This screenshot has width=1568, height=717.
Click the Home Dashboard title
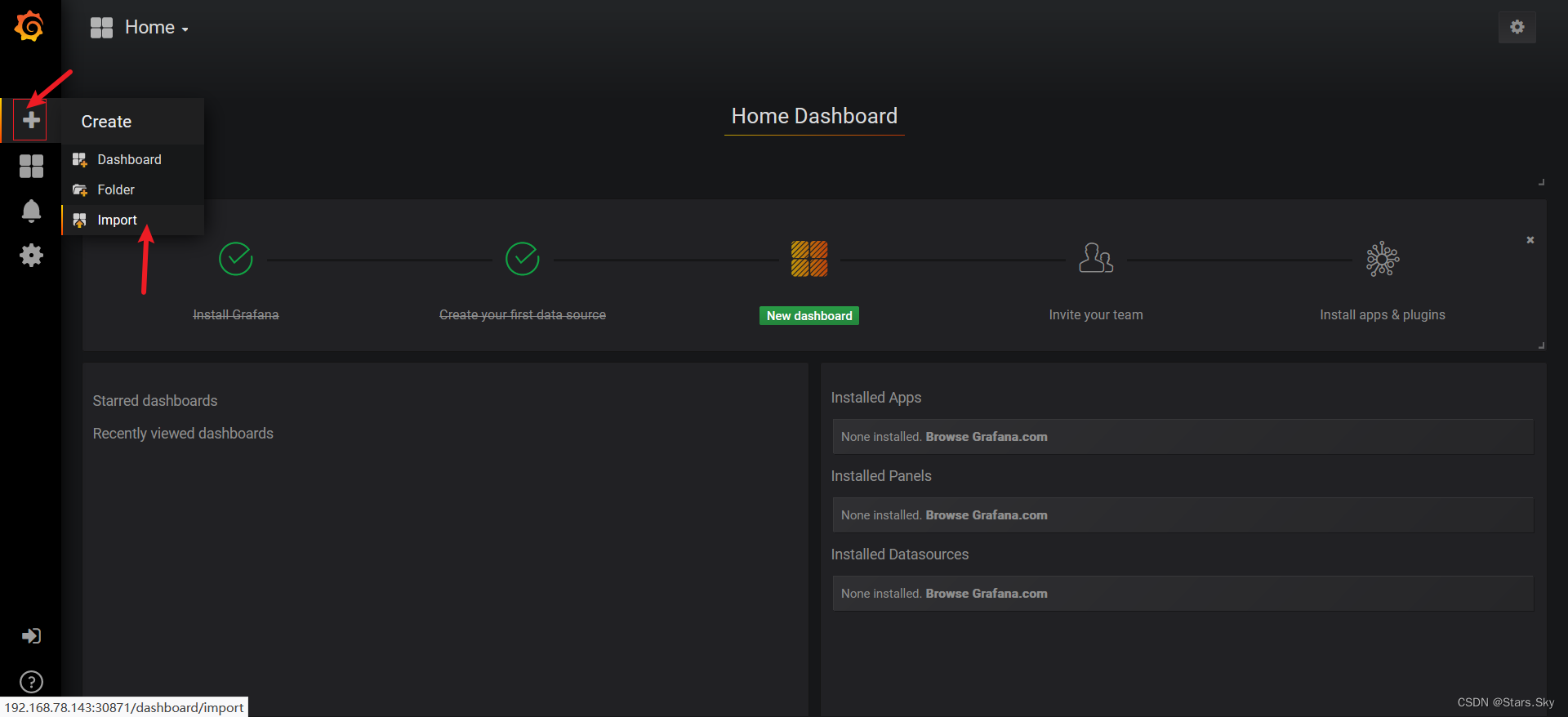[814, 116]
